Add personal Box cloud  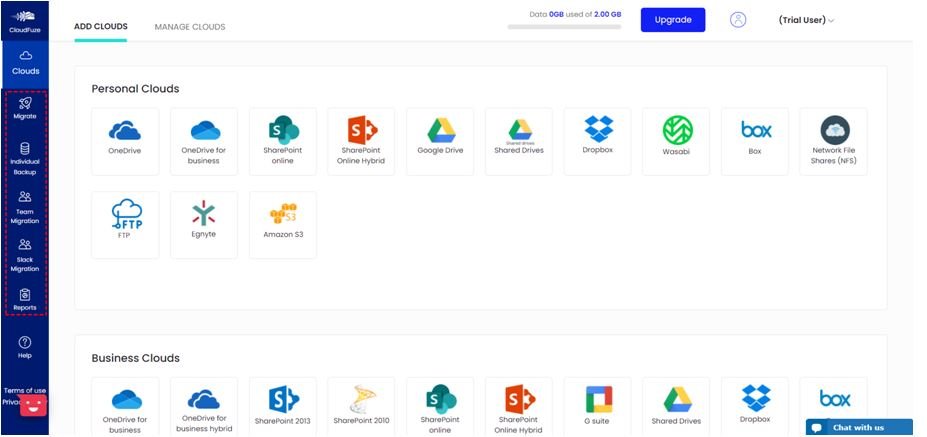754,141
